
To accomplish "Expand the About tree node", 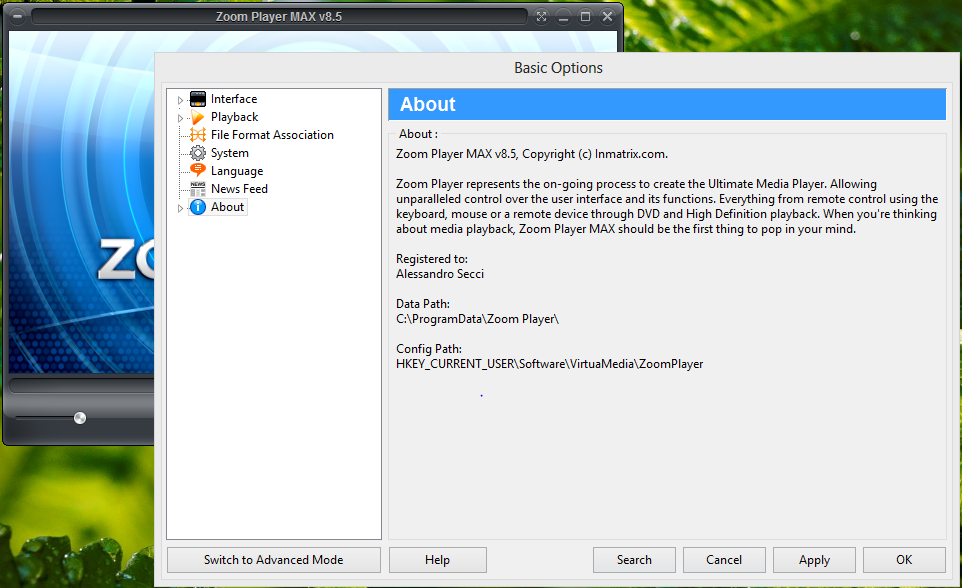I will tap(180, 208).
